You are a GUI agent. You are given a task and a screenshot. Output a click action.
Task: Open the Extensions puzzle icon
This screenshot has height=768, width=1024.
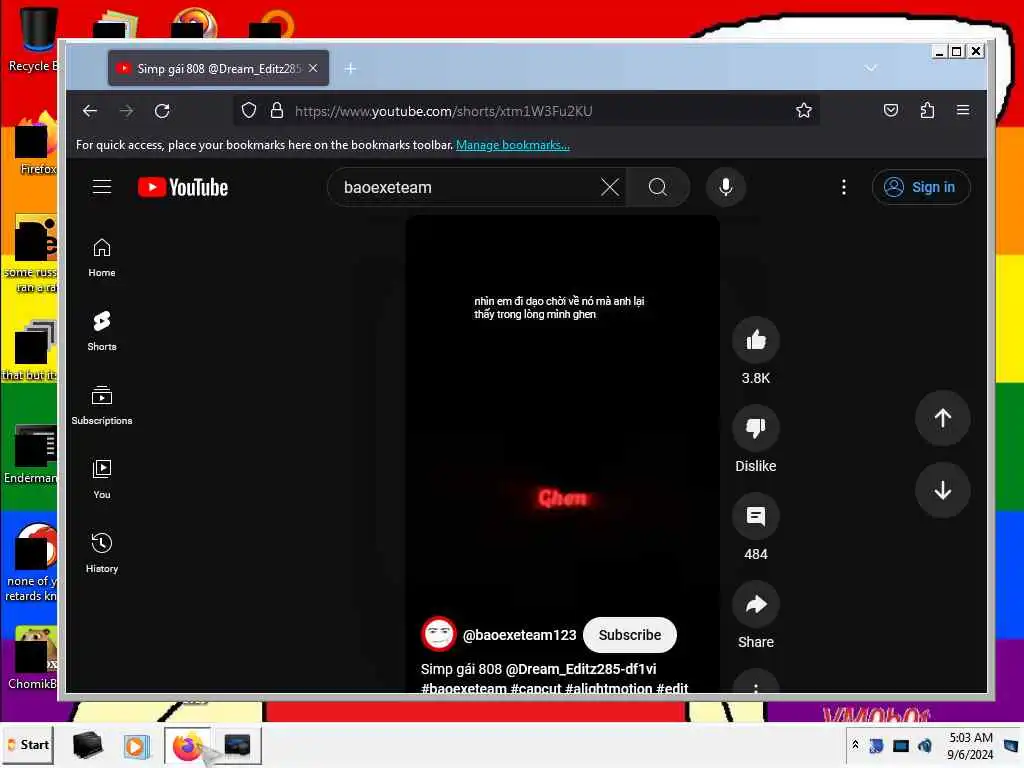click(927, 110)
